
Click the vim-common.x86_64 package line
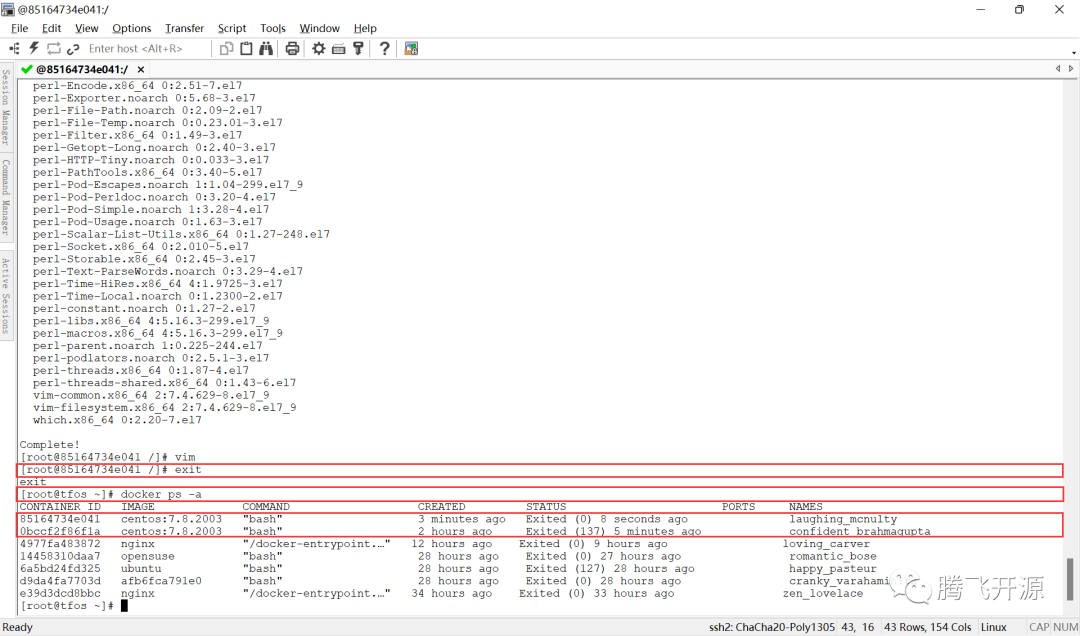[x=151, y=395]
